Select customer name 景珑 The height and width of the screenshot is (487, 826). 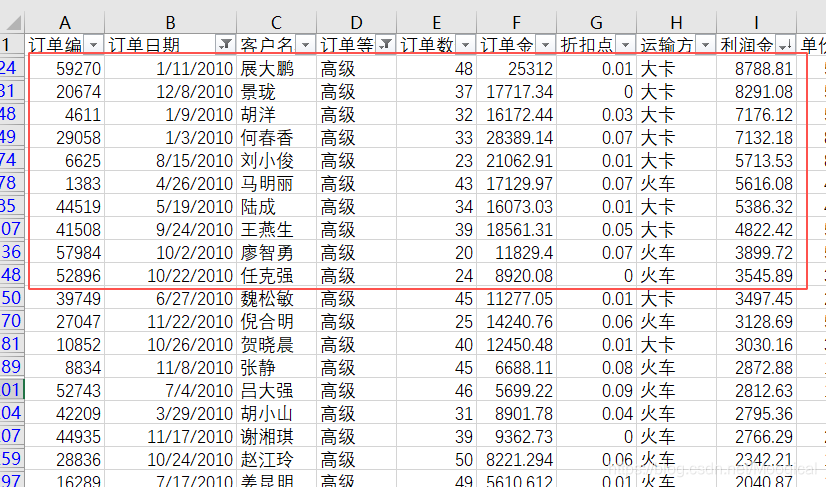(x=258, y=92)
